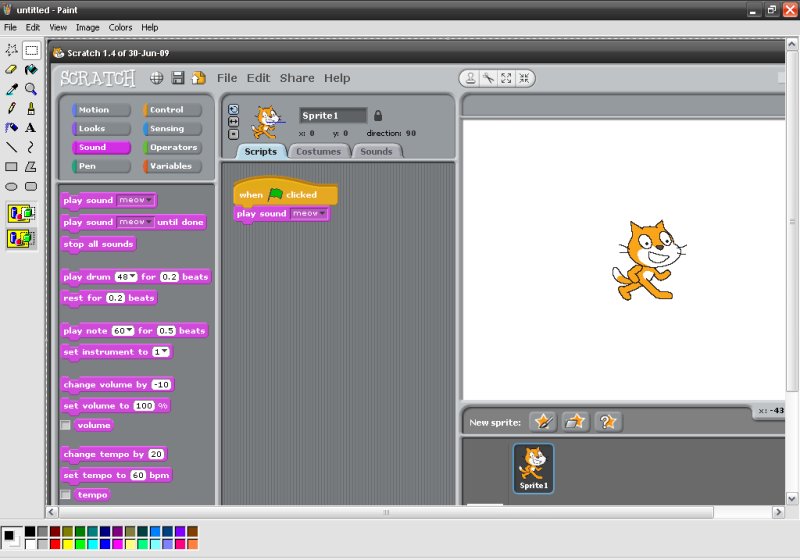800x560 pixels.
Task: Choose the Ellipse shape tool
Action: [11, 186]
